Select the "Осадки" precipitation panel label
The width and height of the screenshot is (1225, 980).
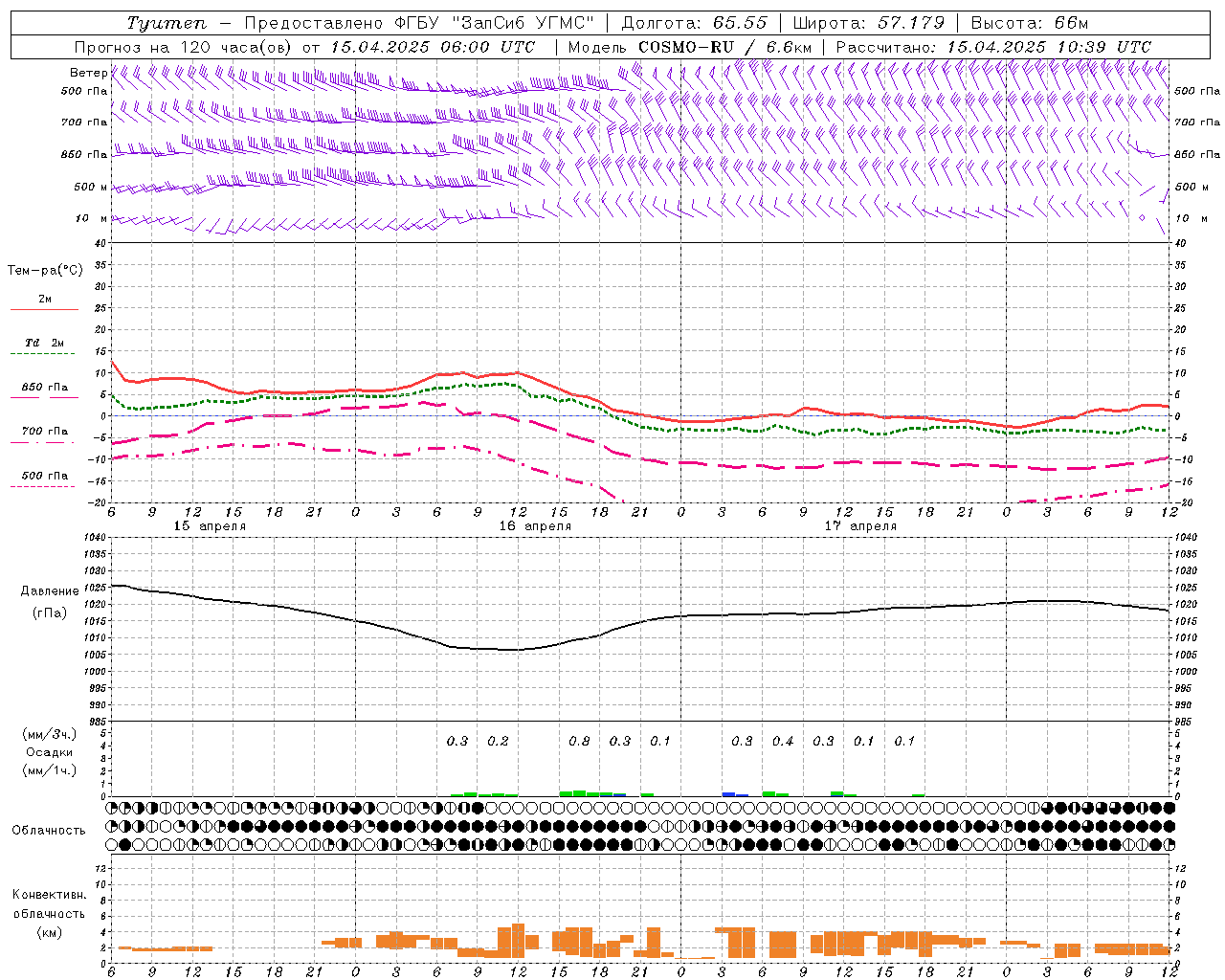coord(50,752)
